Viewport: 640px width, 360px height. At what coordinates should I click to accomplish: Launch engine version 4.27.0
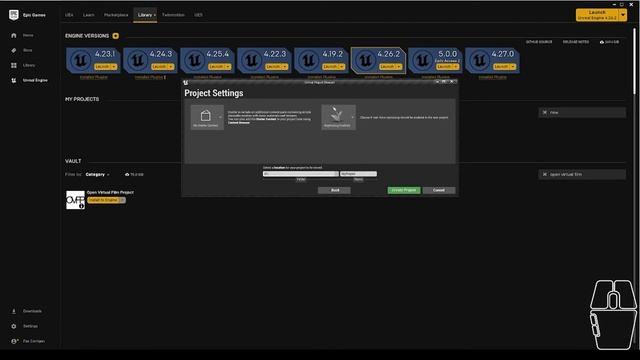point(502,67)
